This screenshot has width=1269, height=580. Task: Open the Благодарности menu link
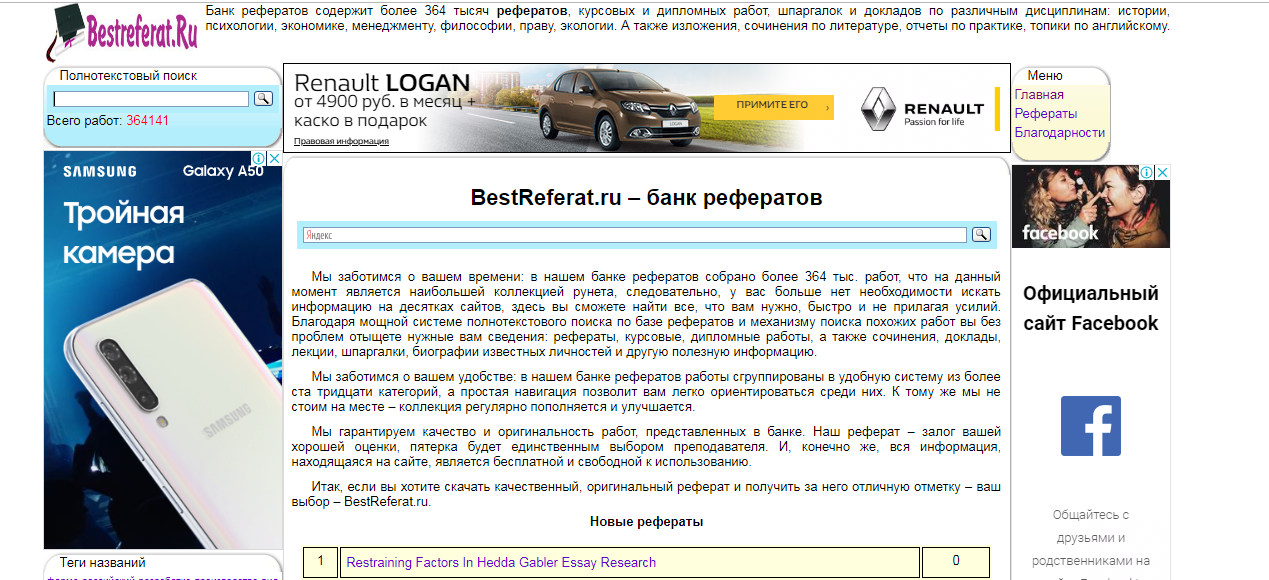tap(1060, 133)
